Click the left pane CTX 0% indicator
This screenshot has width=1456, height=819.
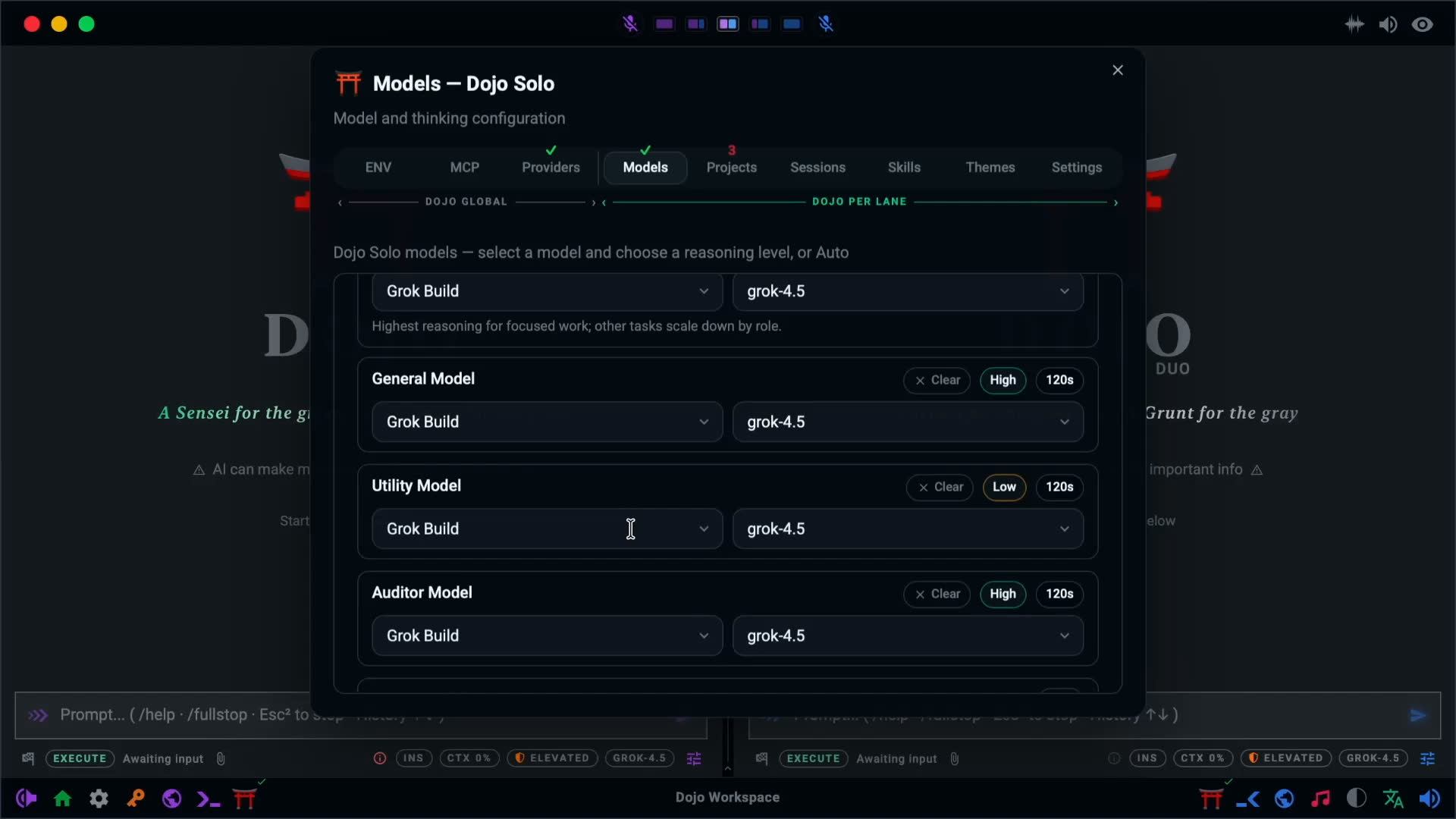tap(469, 758)
